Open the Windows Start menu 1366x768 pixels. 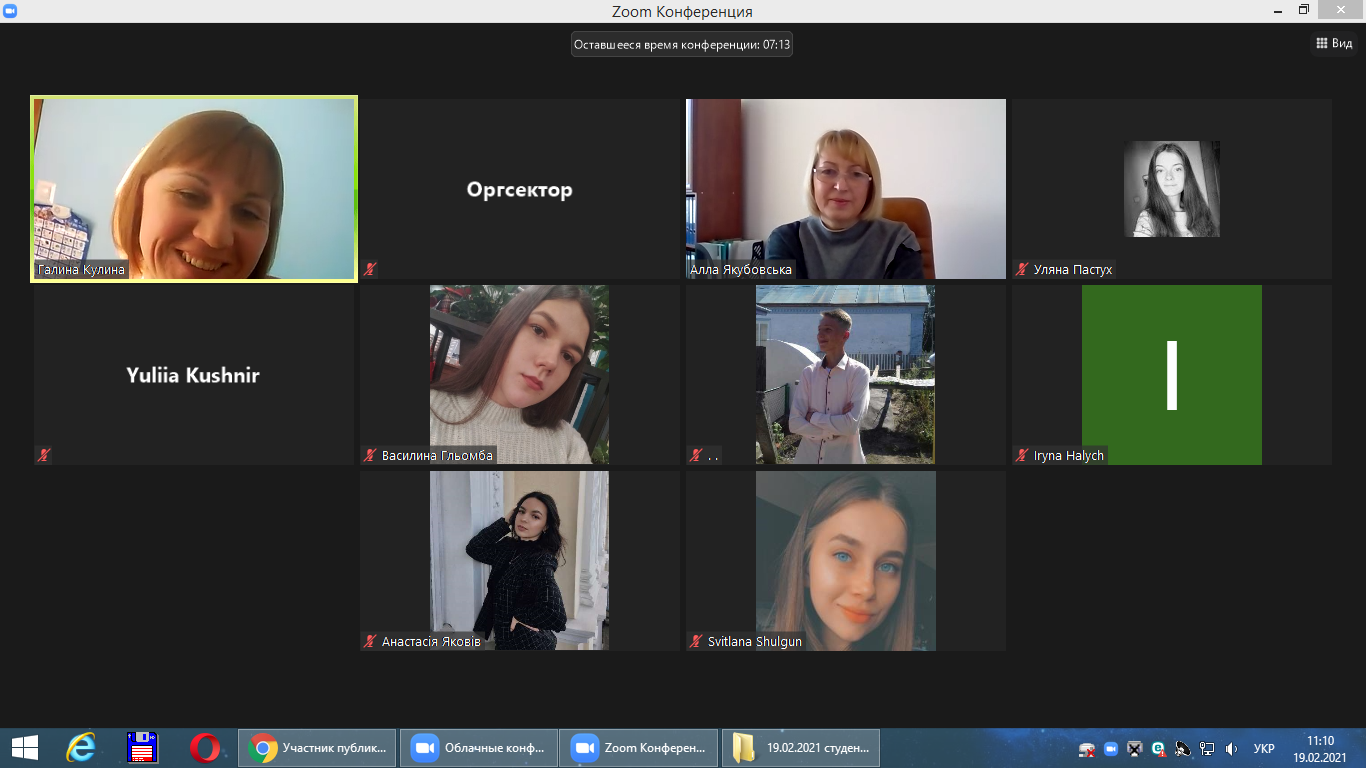(x=25, y=747)
